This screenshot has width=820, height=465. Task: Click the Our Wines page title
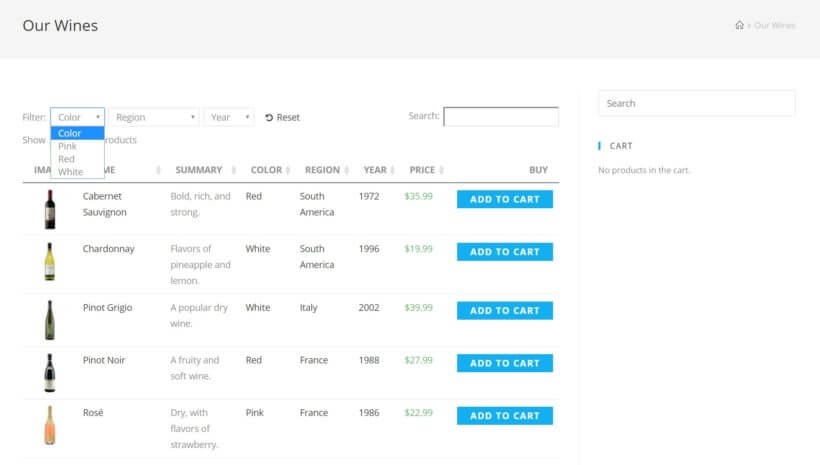pyautogui.click(x=60, y=26)
